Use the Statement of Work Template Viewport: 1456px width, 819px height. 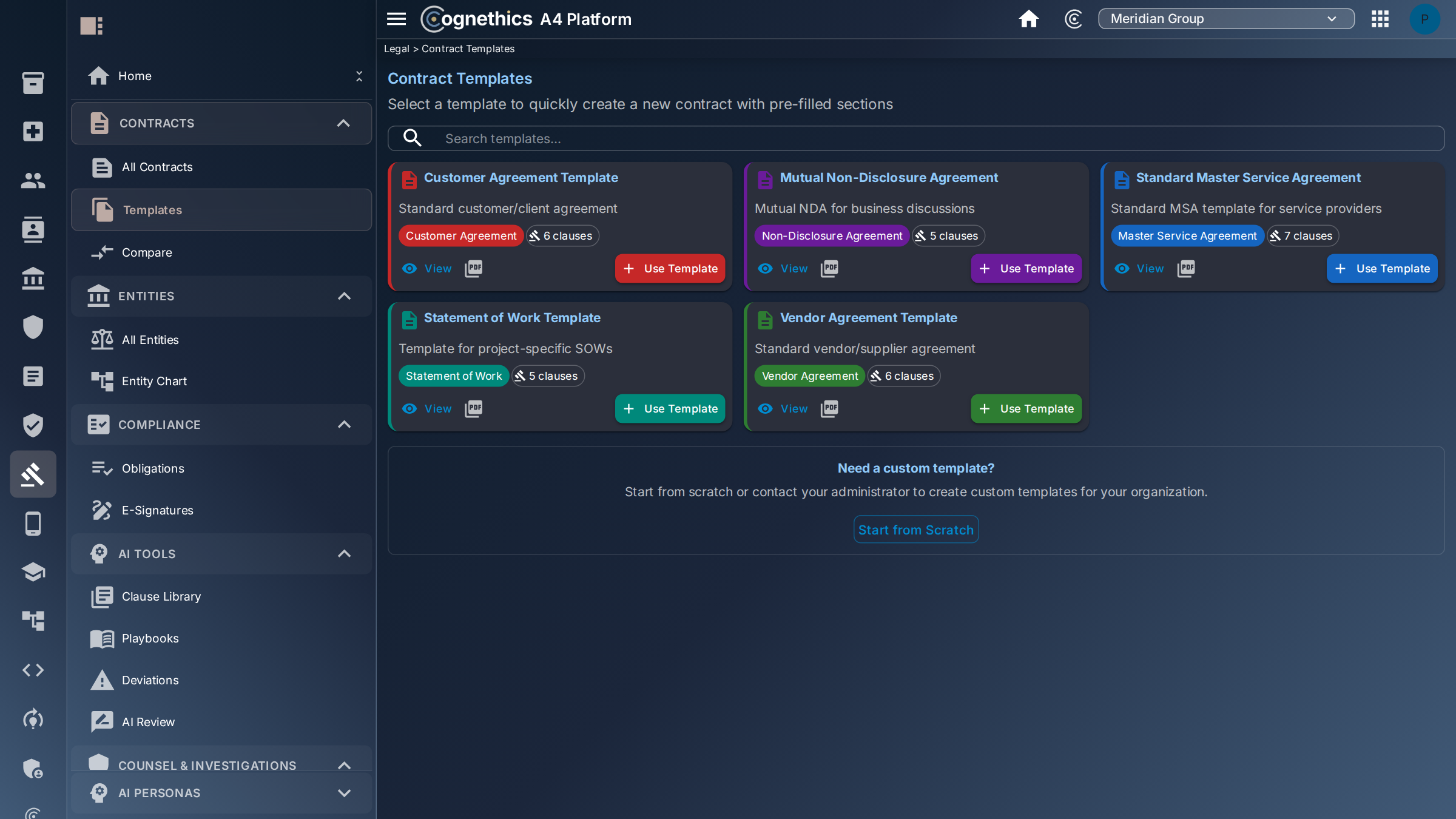click(x=670, y=408)
